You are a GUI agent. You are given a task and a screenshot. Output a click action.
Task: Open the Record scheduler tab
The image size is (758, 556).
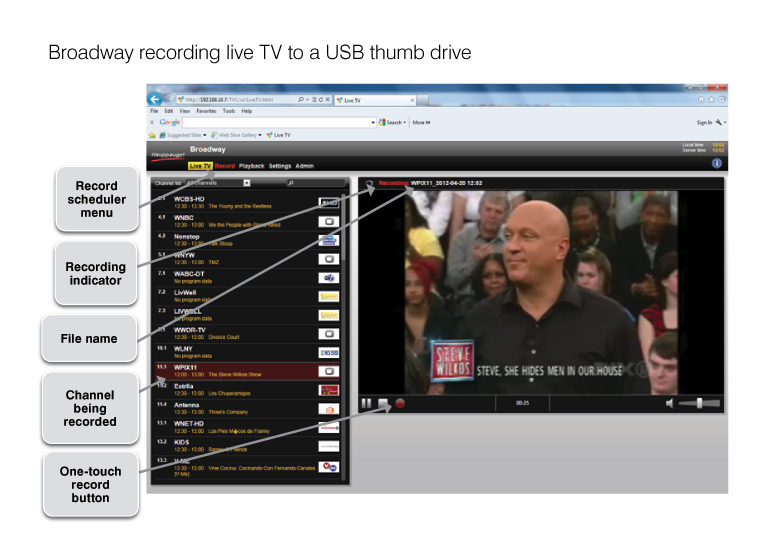(225, 166)
